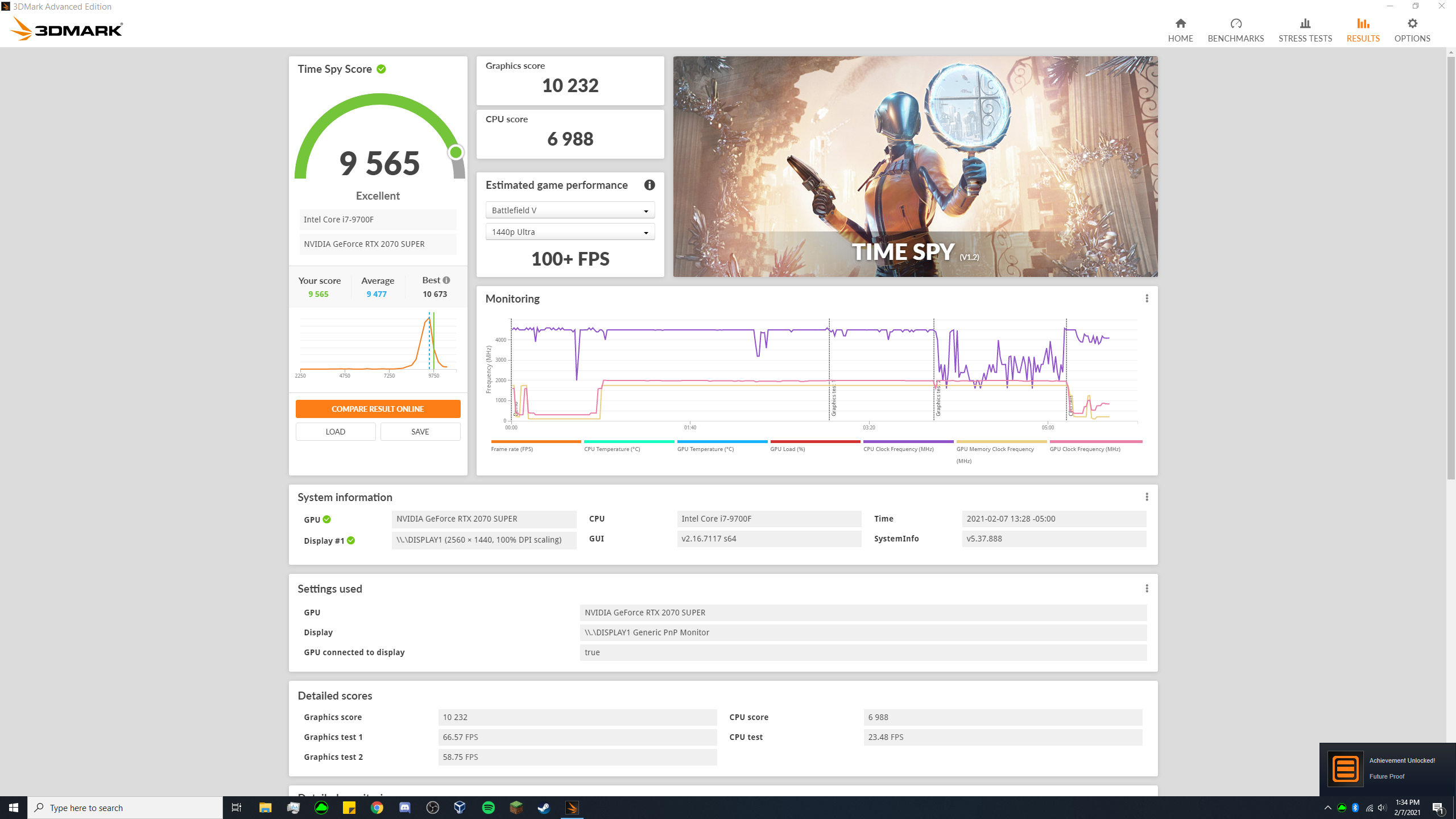Click the CPU score 6 988 card
This screenshot has width=1456, height=819.
pos(570,134)
